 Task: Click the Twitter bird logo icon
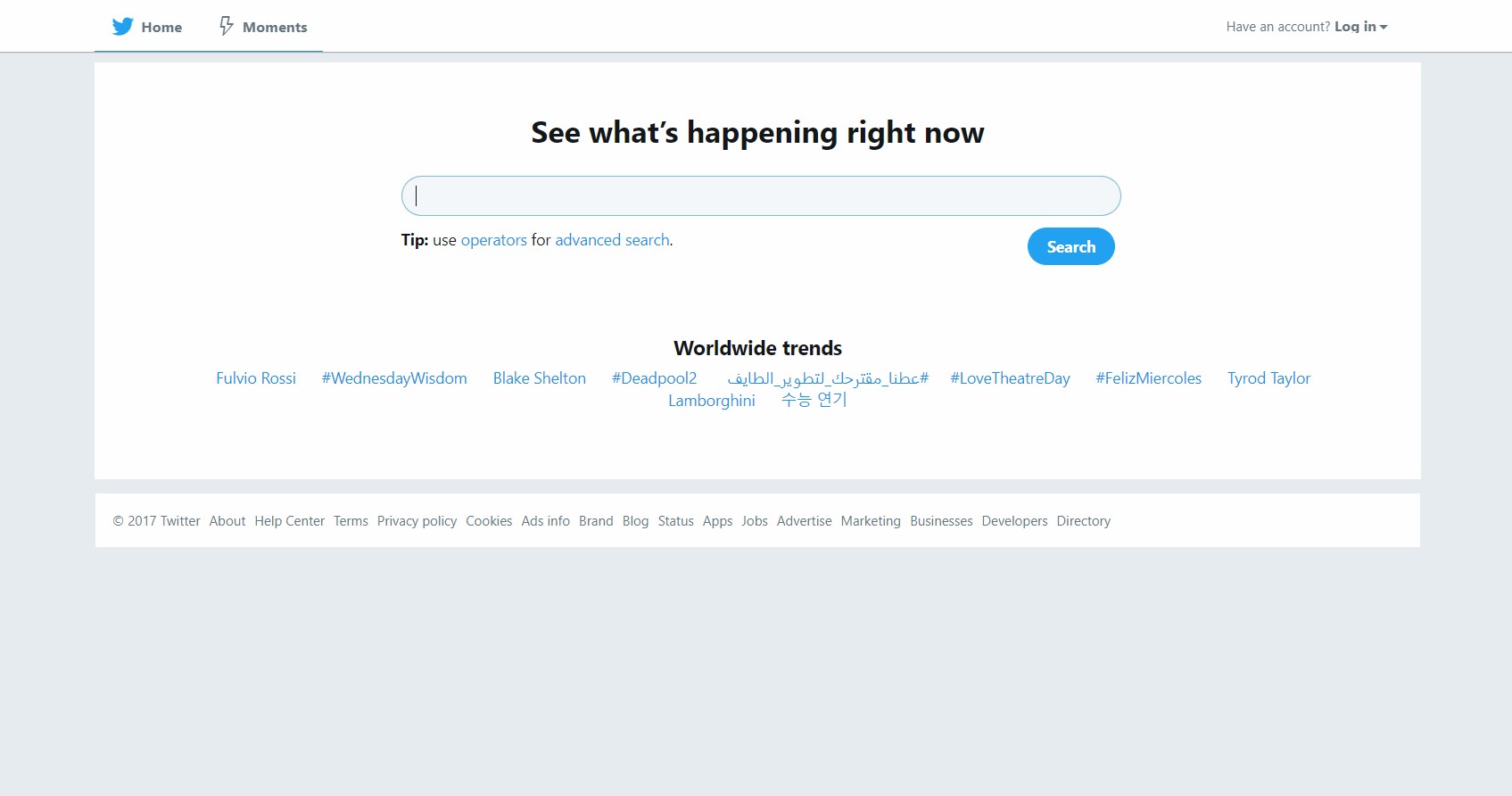123,27
